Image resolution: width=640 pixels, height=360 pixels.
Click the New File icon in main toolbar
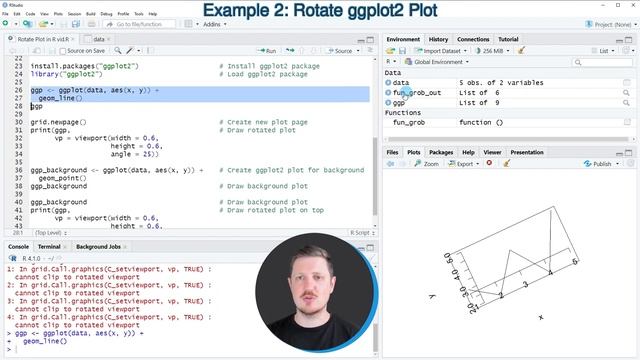[x=6, y=24]
